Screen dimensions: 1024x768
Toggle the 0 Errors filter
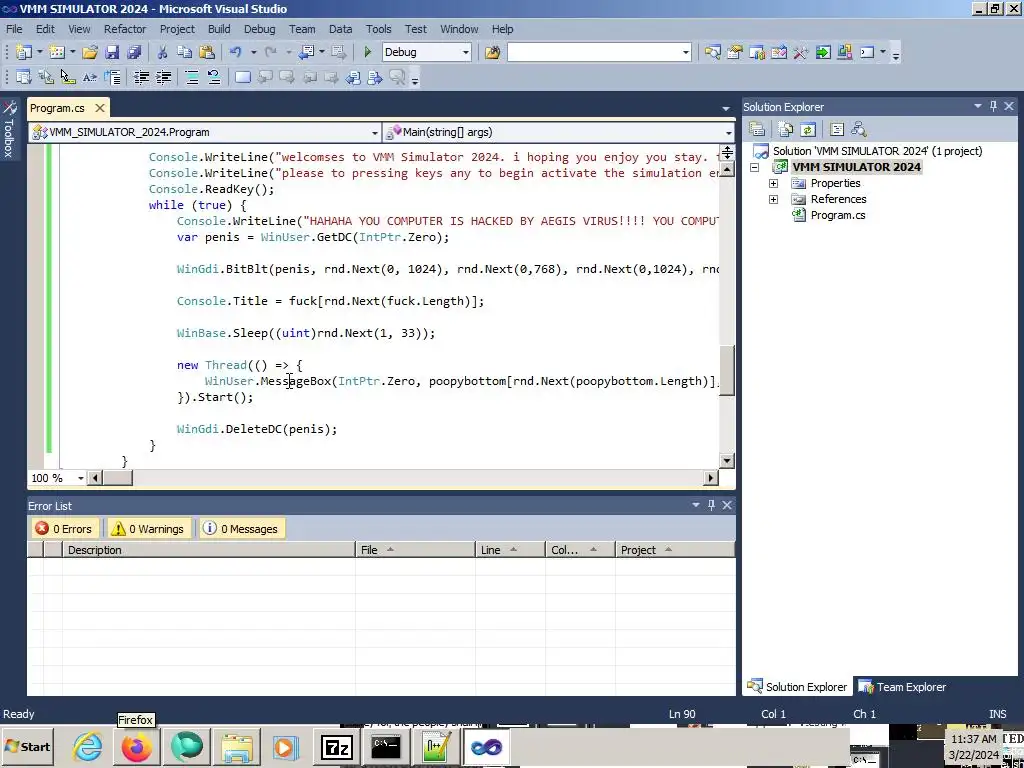click(64, 528)
